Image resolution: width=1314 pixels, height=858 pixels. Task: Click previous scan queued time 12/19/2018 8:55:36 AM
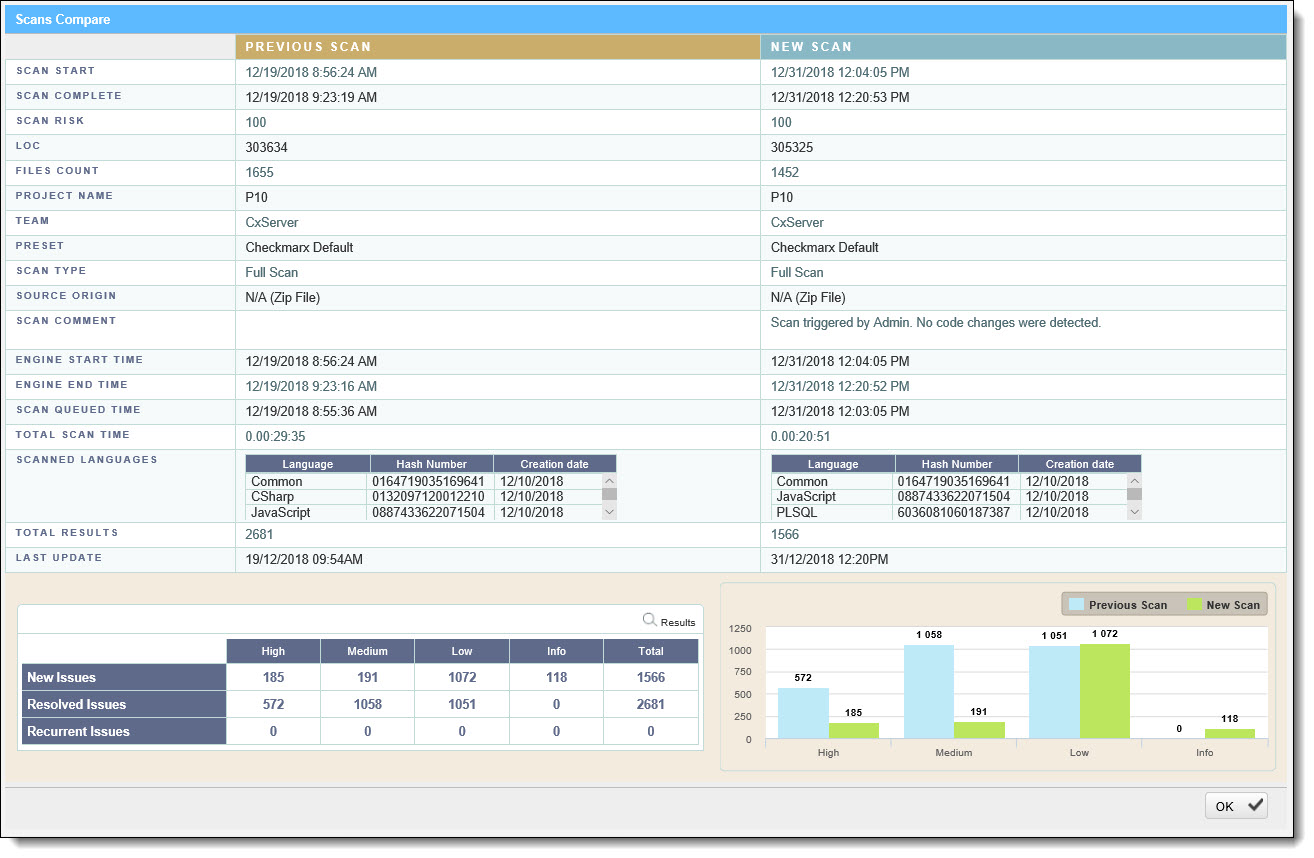(x=312, y=411)
